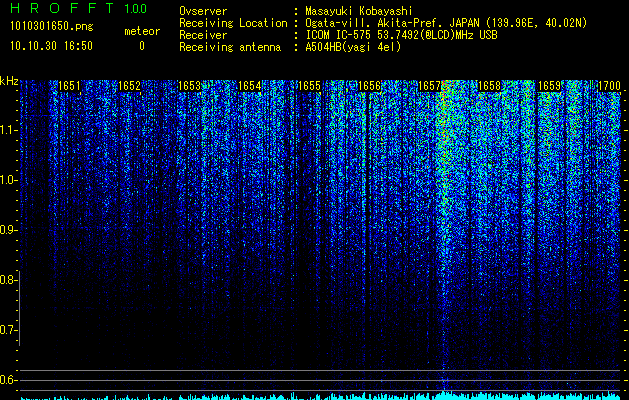Click the Receiving Location label

pos(233,23)
